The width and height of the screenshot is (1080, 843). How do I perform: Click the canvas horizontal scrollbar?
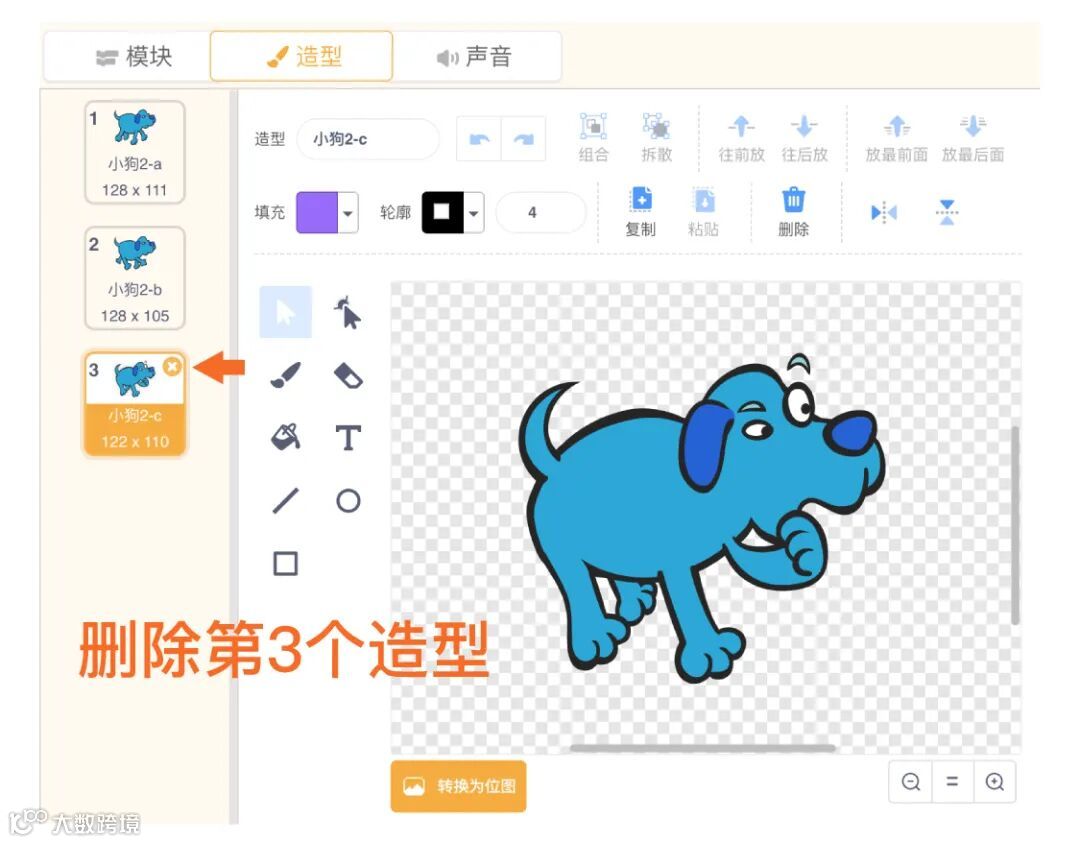point(703,748)
